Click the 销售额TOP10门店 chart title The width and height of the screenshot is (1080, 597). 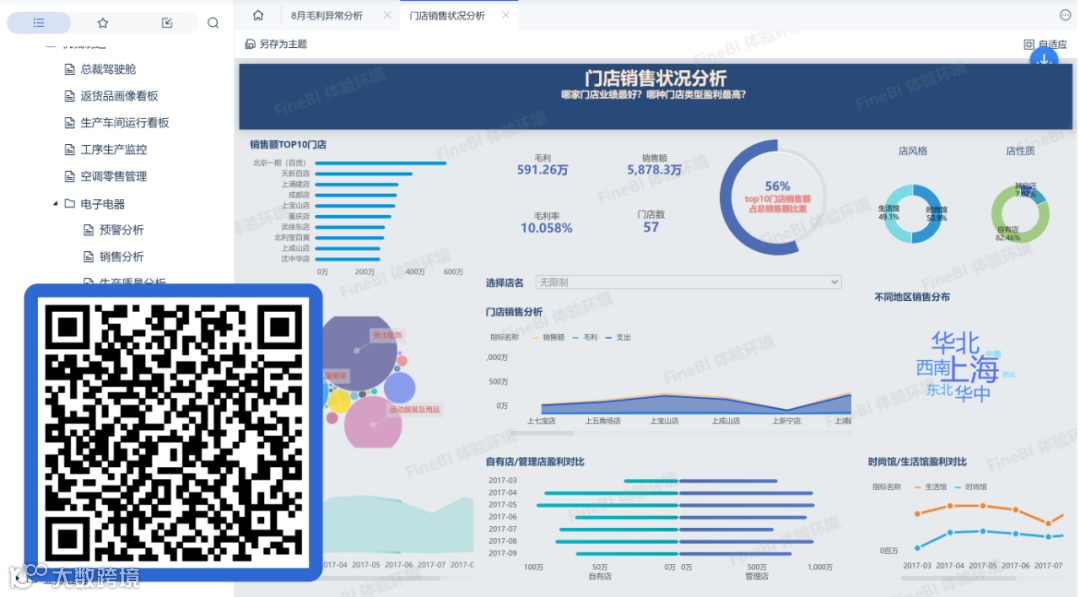288,145
